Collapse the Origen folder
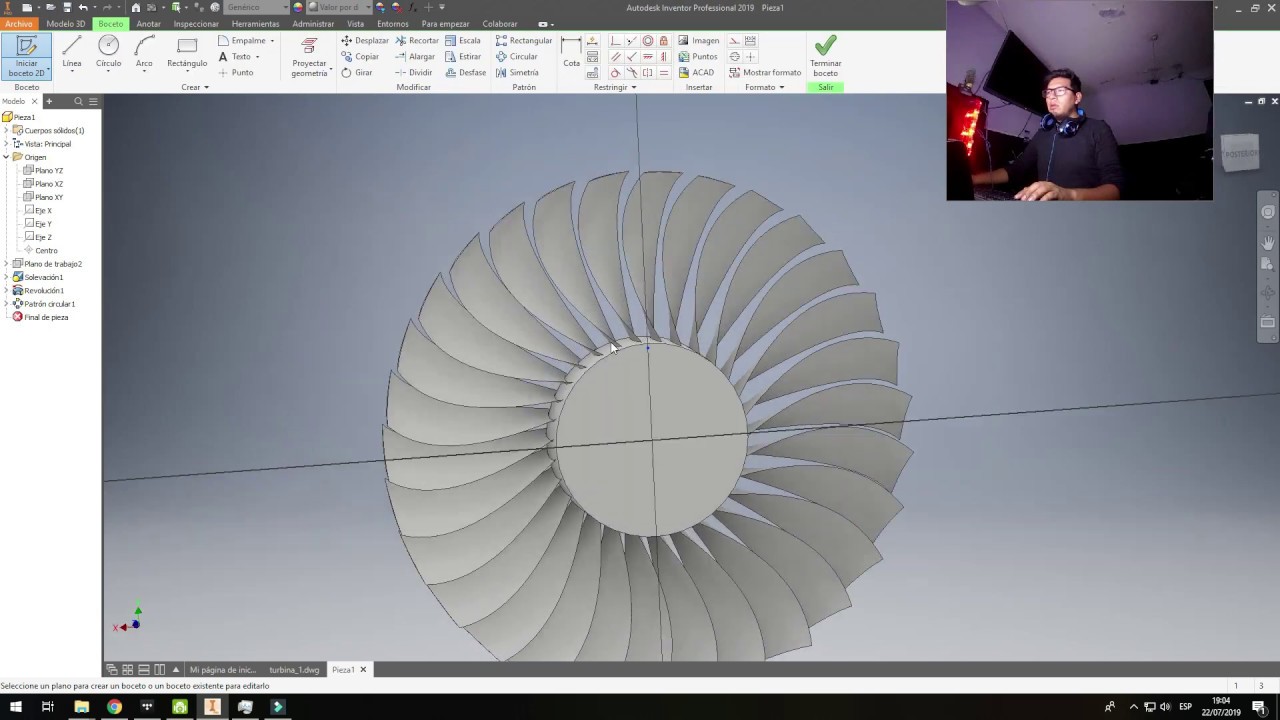Viewport: 1280px width, 720px height. [x=6, y=157]
